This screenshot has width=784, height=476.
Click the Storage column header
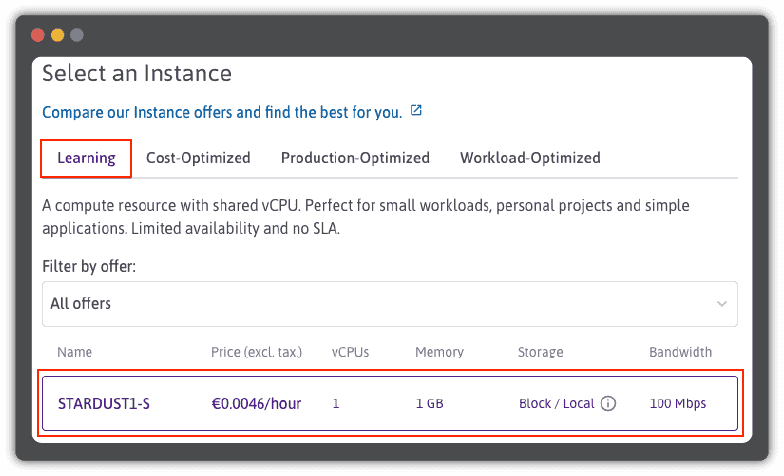click(x=540, y=352)
